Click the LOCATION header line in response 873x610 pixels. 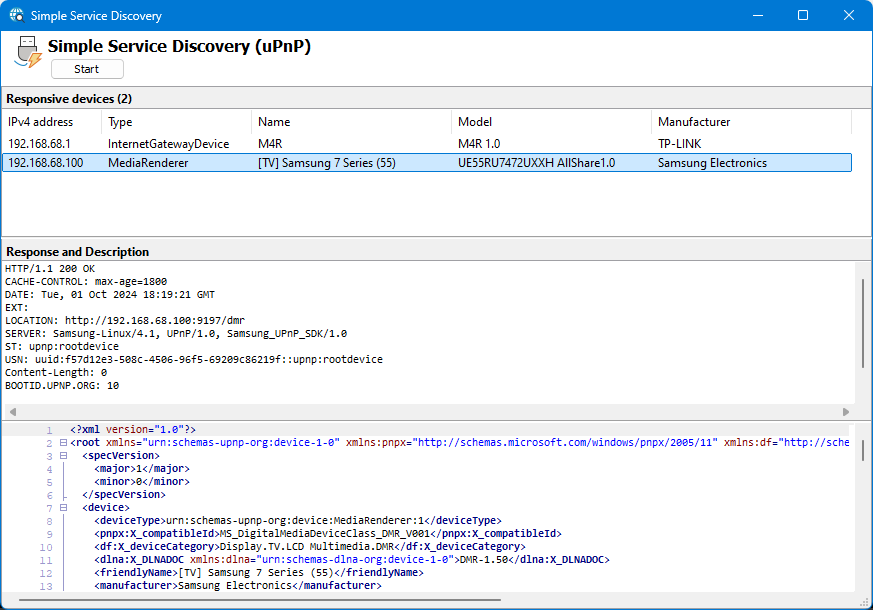(125, 321)
